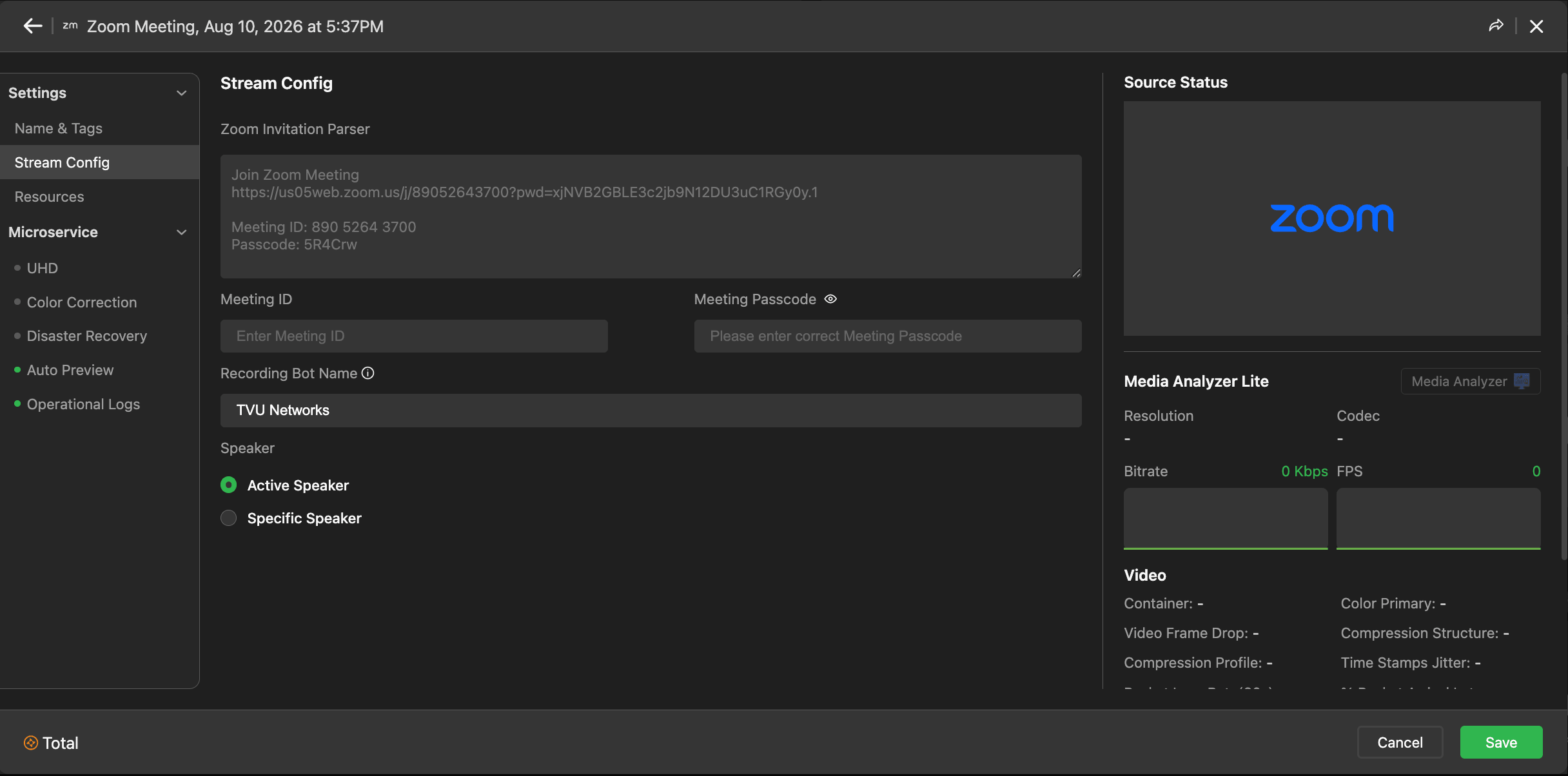
Task: Click the Cancel button
Action: click(x=1400, y=742)
